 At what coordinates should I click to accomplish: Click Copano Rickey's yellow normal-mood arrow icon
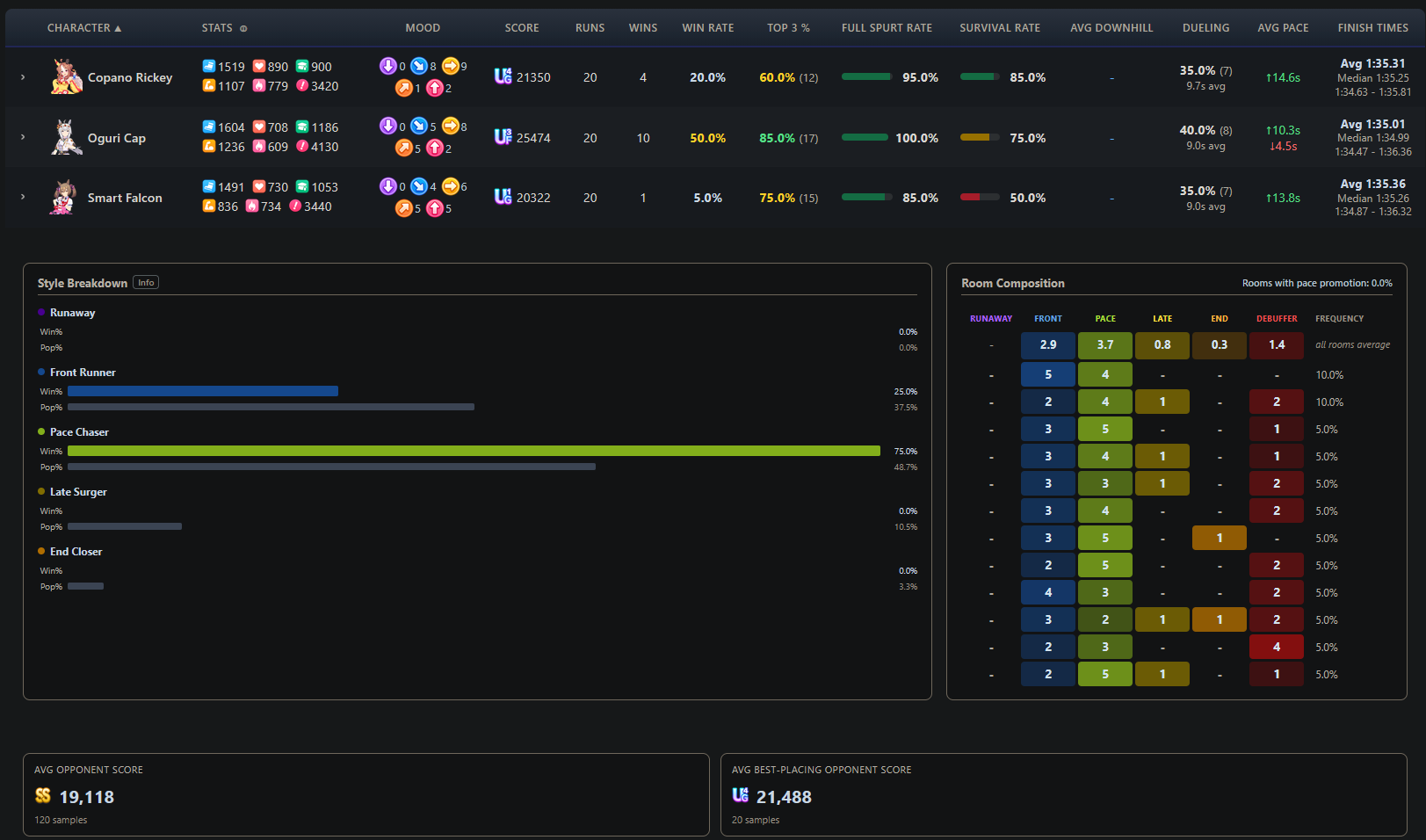[450, 65]
